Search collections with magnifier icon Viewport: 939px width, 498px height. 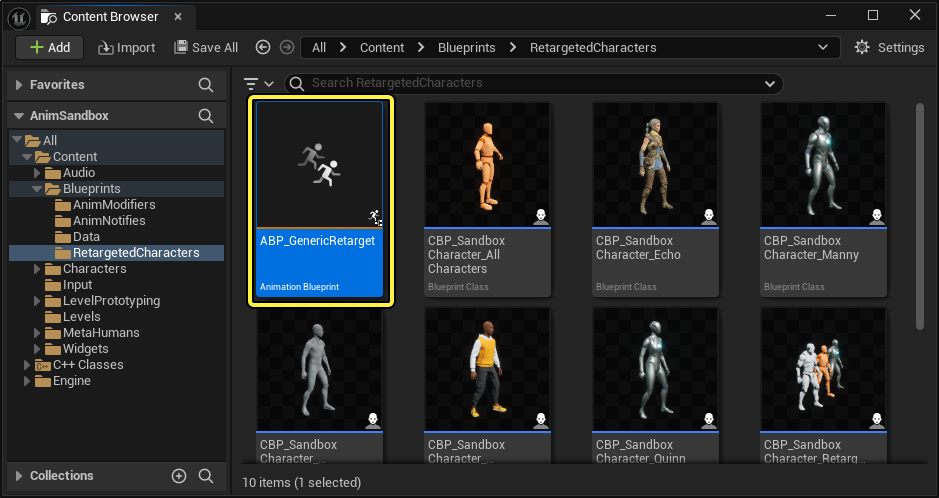coord(205,476)
